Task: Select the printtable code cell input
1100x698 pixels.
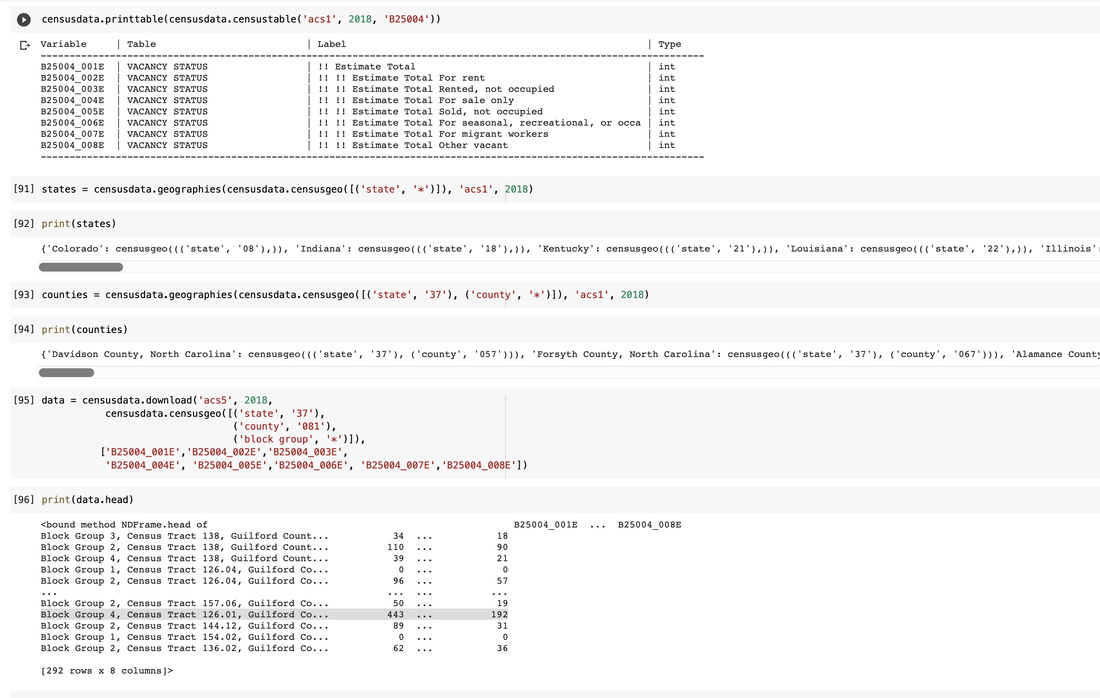Action: pyautogui.click(x=554, y=19)
